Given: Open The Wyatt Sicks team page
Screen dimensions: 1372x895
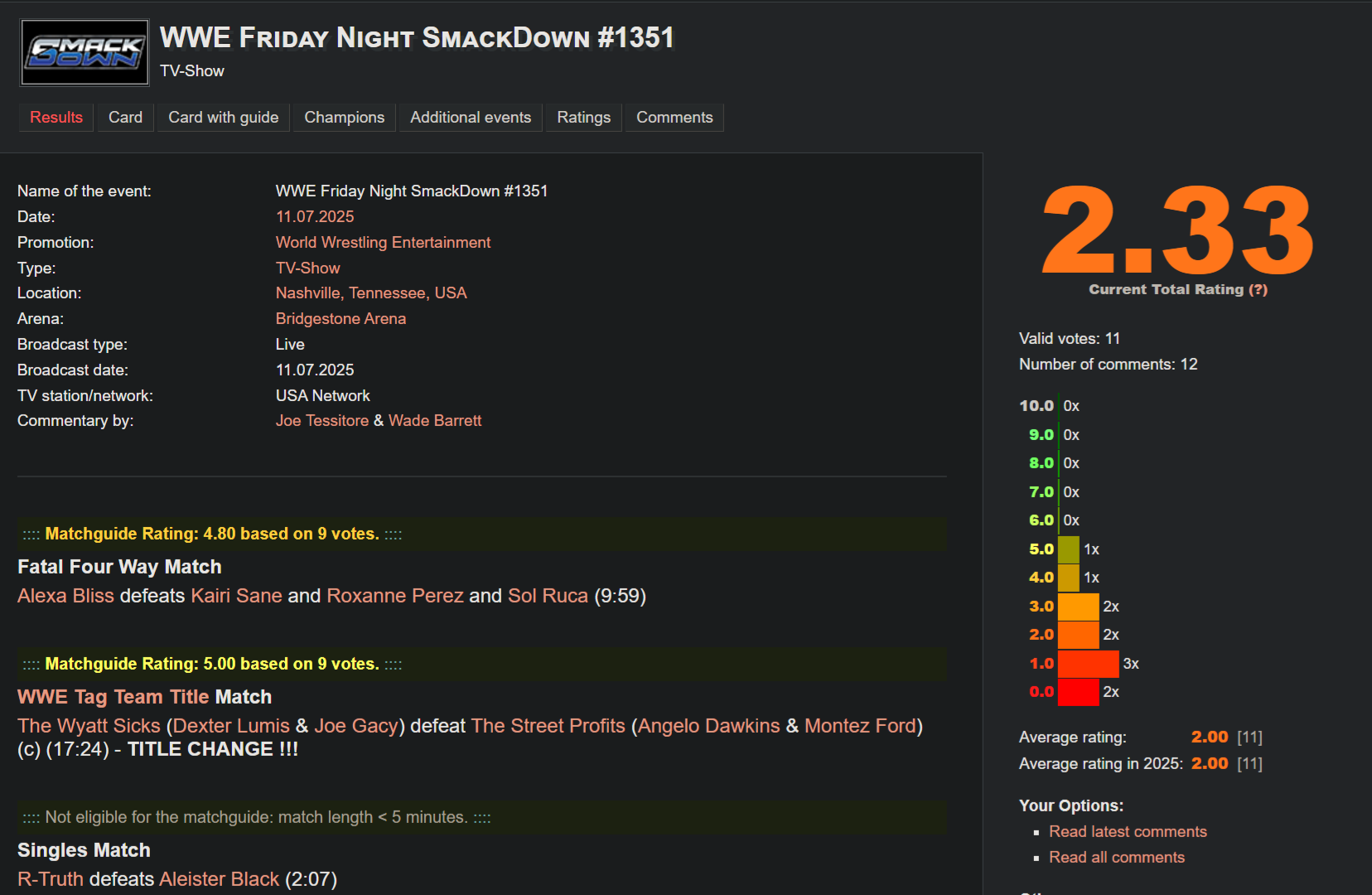Looking at the screenshot, I should [x=89, y=726].
